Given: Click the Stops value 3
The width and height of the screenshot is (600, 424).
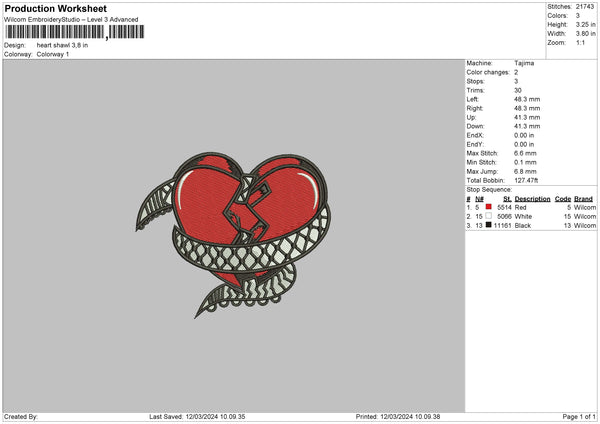Looking at the screenshot, I should (x=516, y=81).
